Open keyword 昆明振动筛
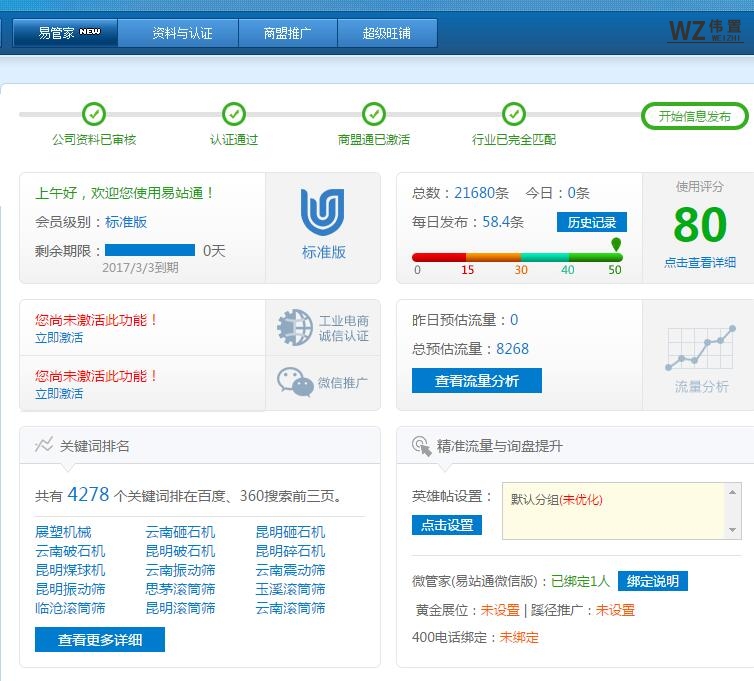Viewport: 754px width, 681px height. coord(70,589)
